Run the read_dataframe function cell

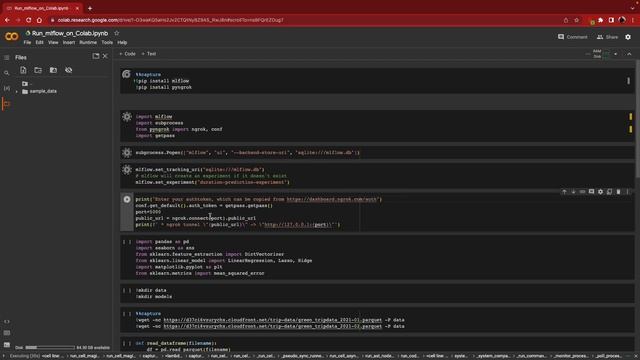coord(127,343)
